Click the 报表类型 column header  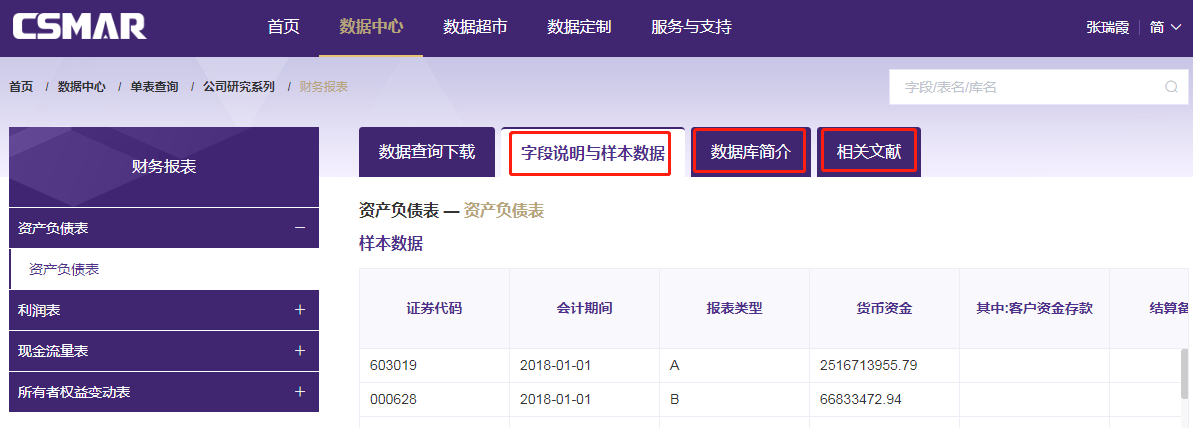pos(734,308)
